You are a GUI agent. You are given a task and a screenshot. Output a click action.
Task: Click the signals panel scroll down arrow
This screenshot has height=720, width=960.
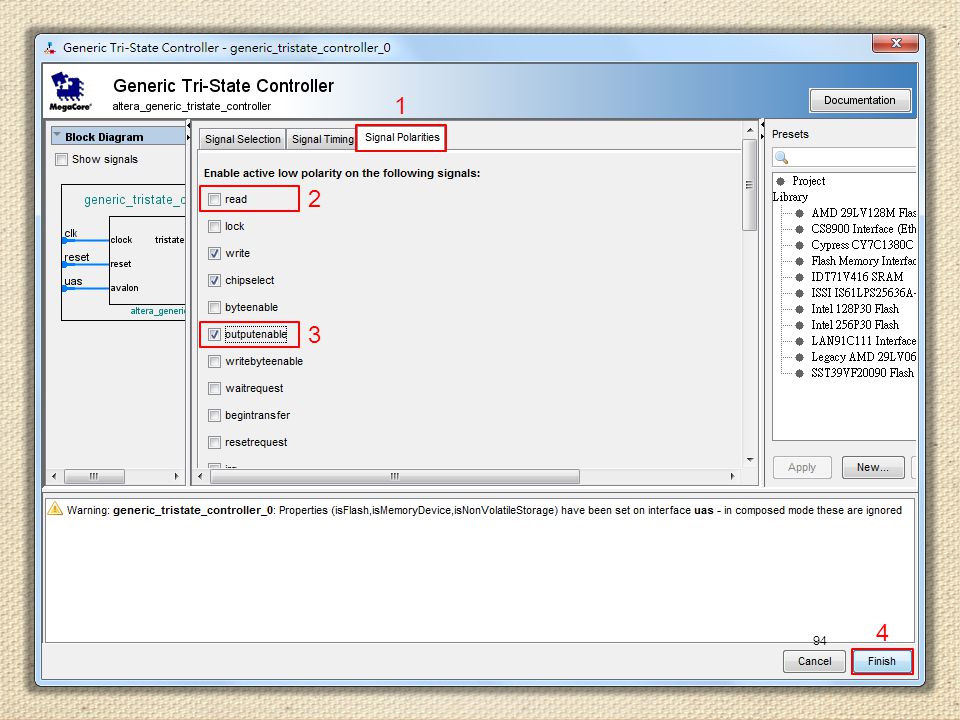pyautogui.click(x=749, y=460)
